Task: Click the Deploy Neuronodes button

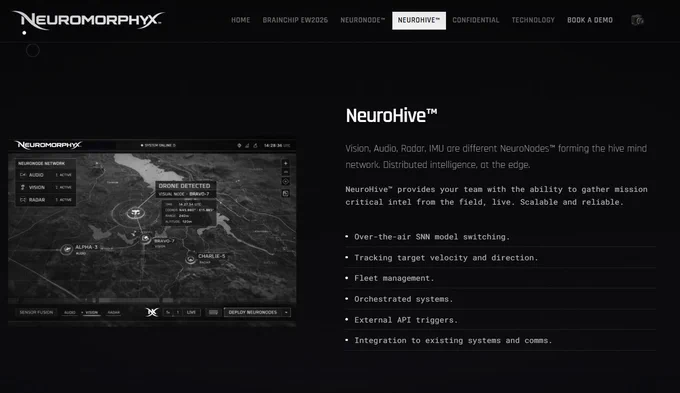Action: [253, 312]
